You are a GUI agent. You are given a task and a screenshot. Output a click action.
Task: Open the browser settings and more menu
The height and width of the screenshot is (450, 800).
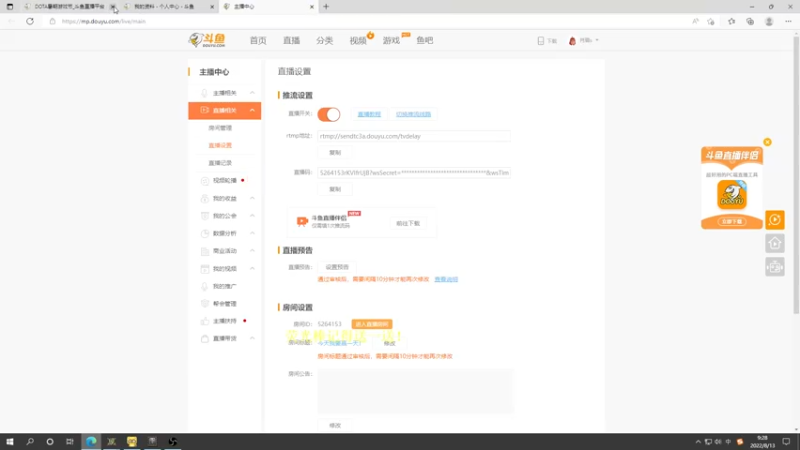point(788,21)
